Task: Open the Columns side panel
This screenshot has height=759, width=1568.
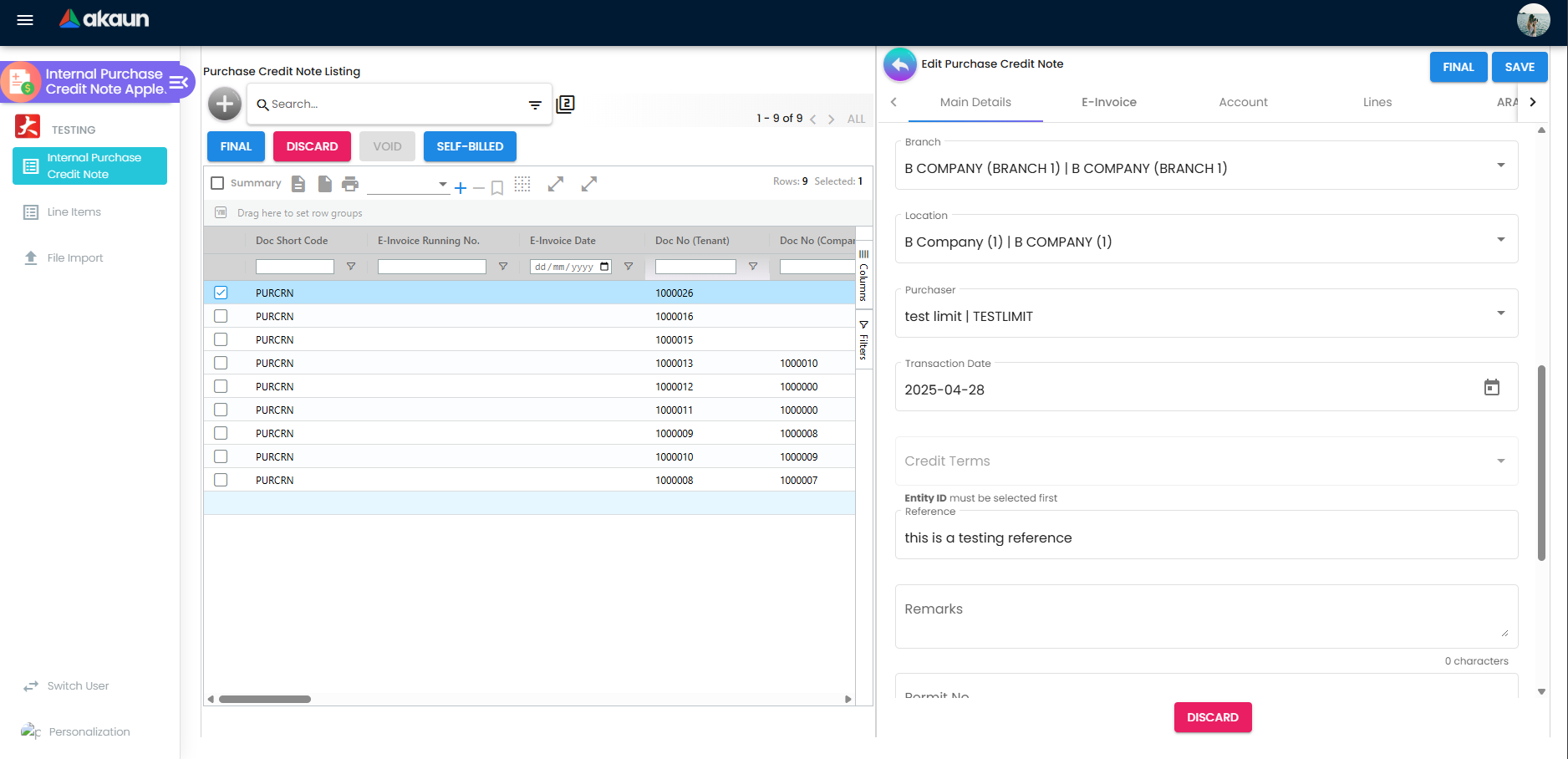Action: pyautogui.click(x=864, y=276)
